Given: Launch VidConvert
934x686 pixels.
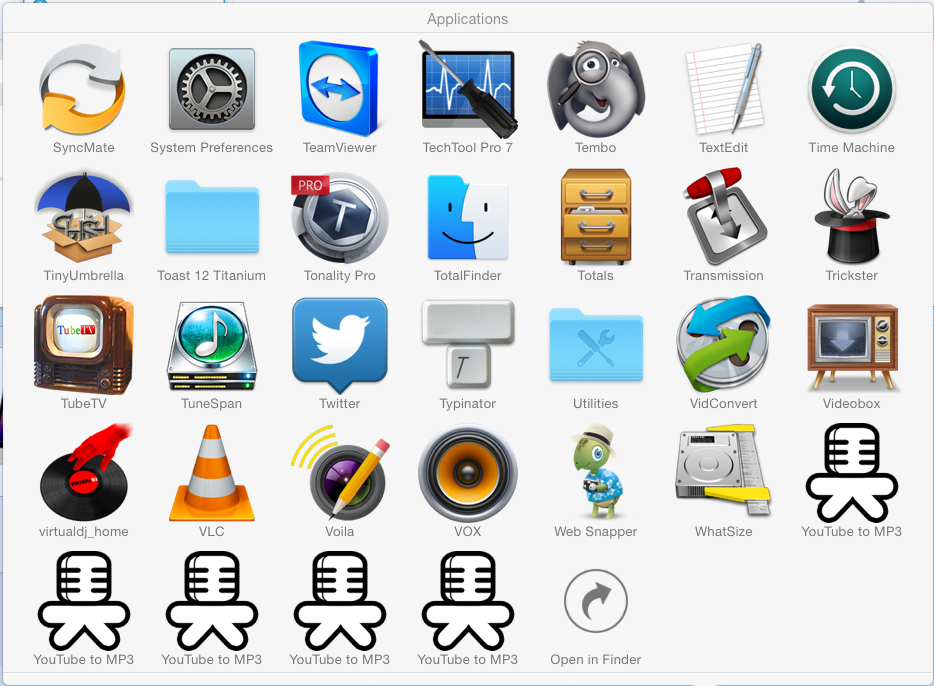Looking at the screenshot, I should click(724, 345).
